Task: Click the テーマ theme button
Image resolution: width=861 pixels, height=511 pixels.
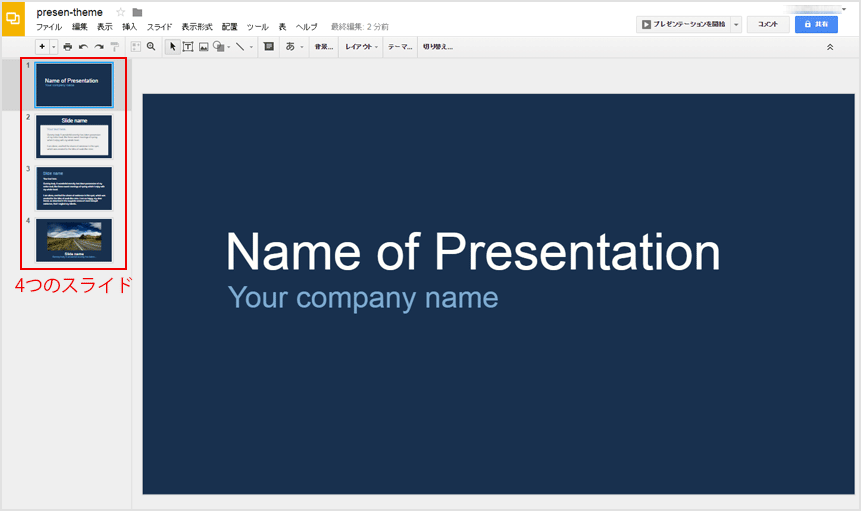Action: pos(400,47)
